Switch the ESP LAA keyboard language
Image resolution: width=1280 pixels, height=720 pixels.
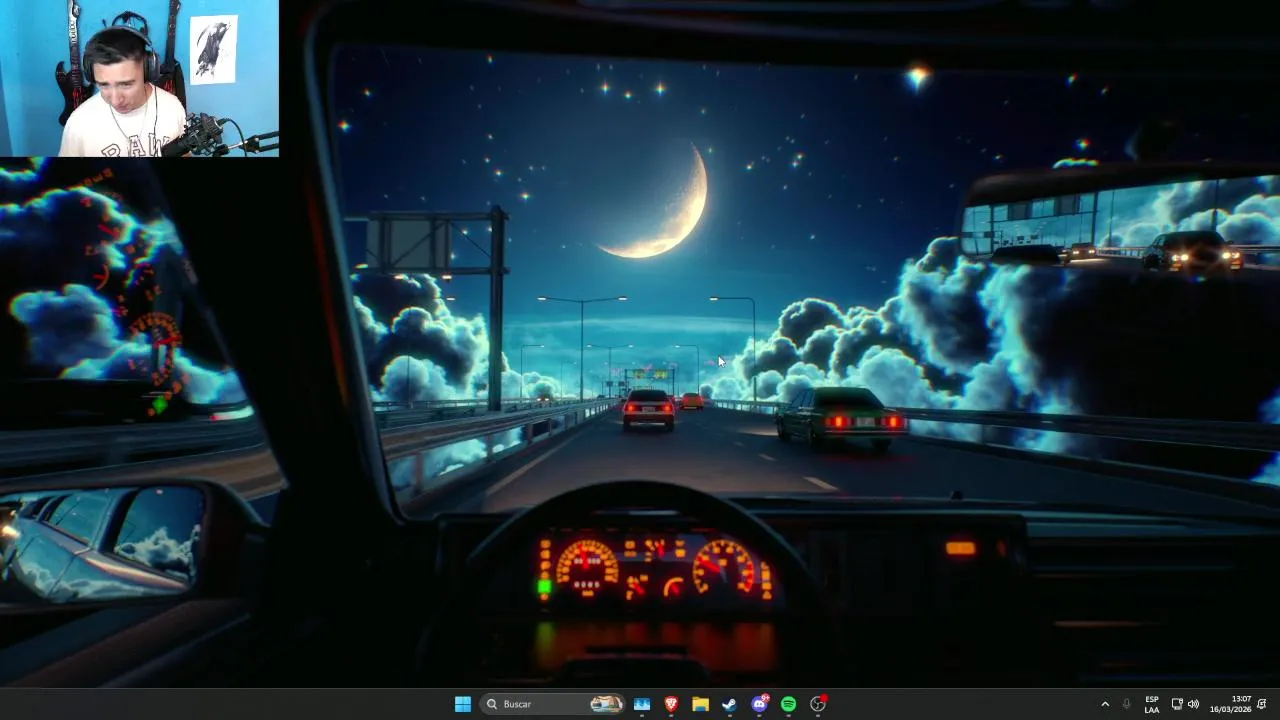click(1152, 704)
